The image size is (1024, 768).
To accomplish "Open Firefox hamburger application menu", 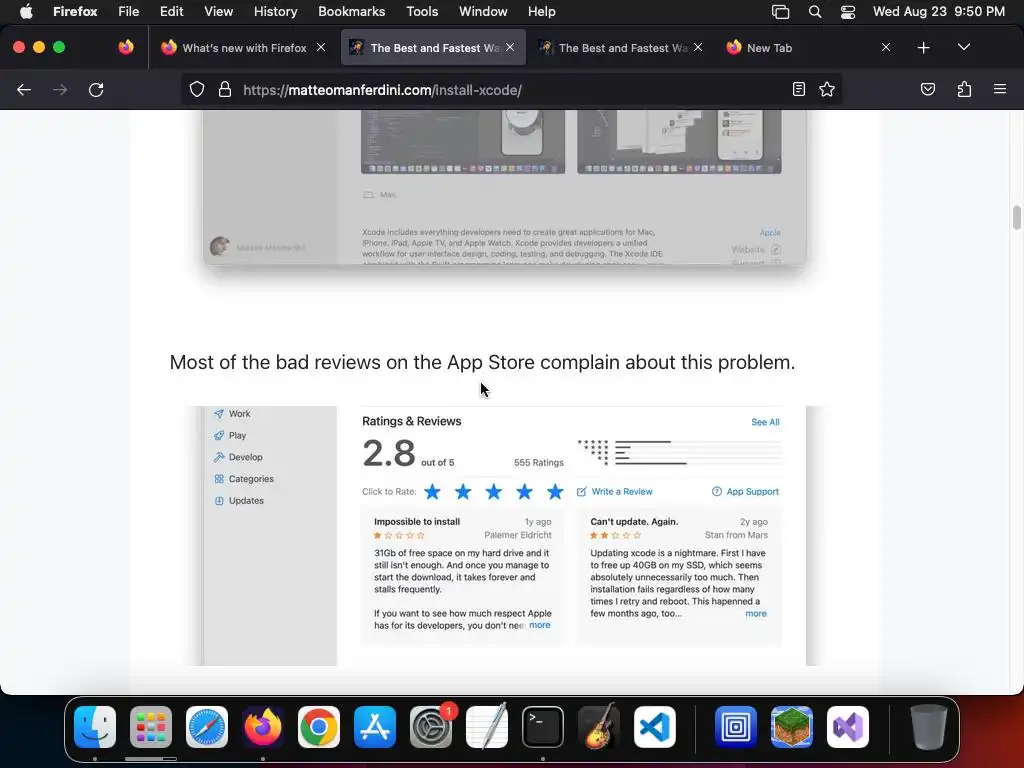I will click(x=999, y=89).
